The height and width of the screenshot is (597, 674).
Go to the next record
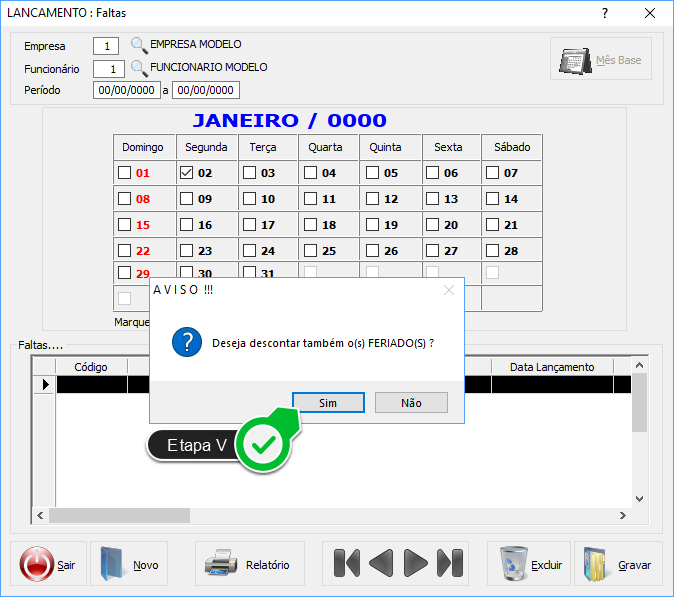pos(416,563)
